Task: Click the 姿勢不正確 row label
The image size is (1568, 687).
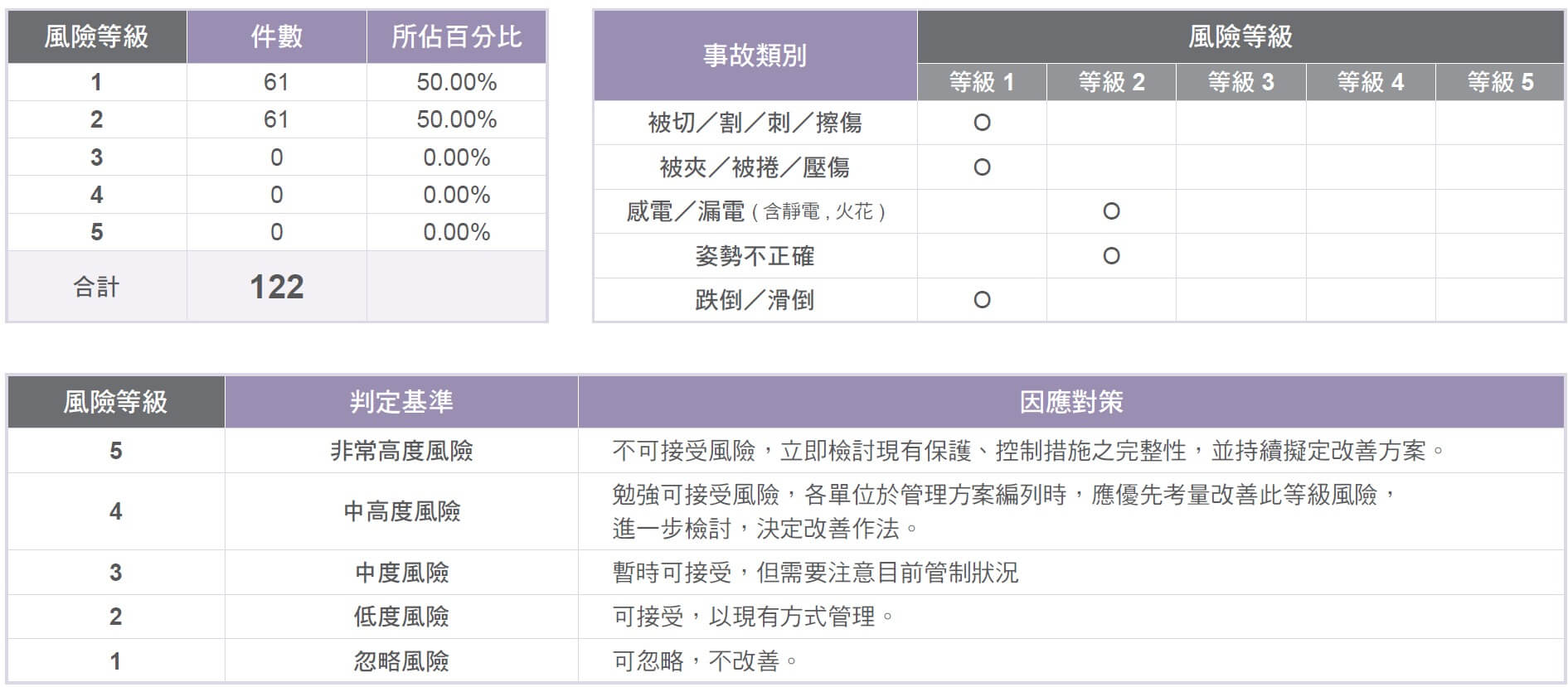Action: pos(755,256)
